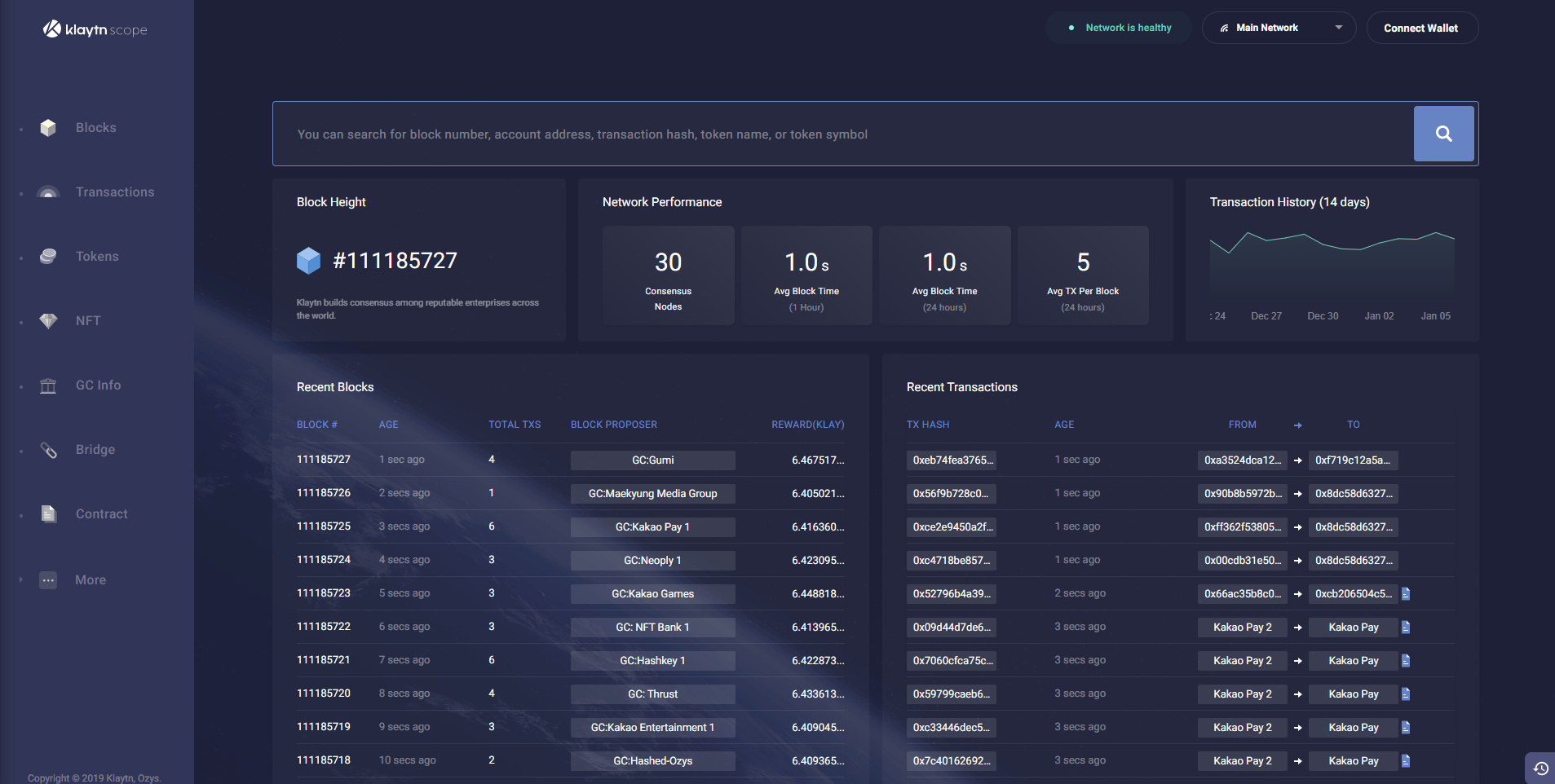This screenshot has width=1555, height=784.
Task: Open GC: NFT Bank 1 proposer
Action: pos(653,628)
